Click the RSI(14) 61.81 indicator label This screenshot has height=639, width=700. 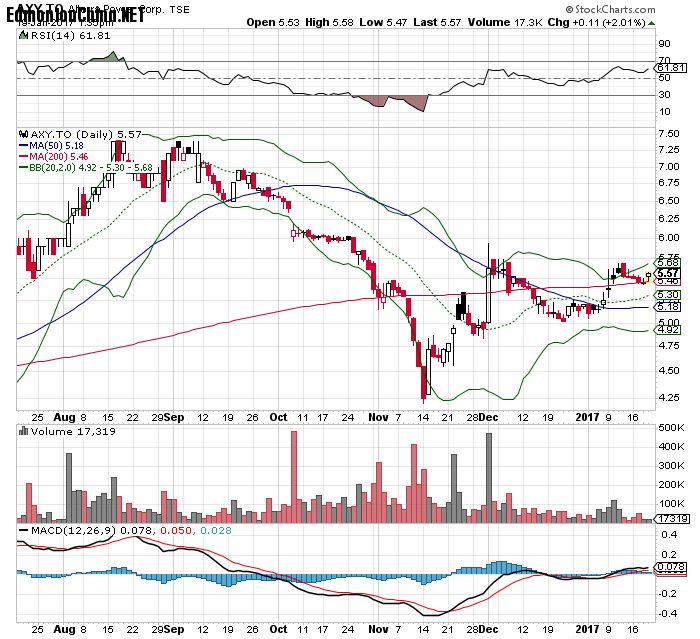pos(69,36)
